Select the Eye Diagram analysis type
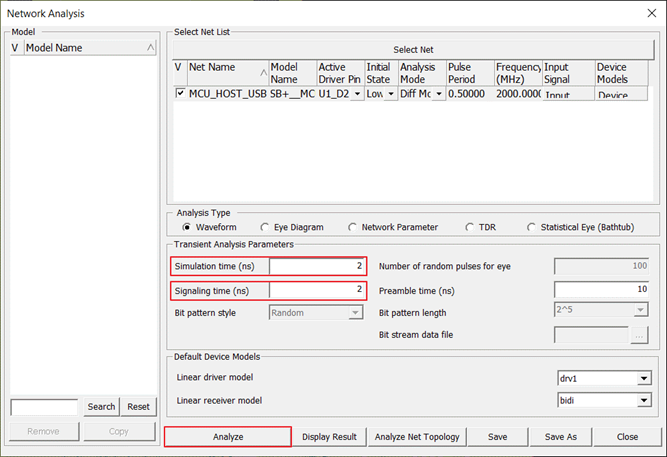The image size is (667, 457). pyautogui.click(x=266, y=227)
